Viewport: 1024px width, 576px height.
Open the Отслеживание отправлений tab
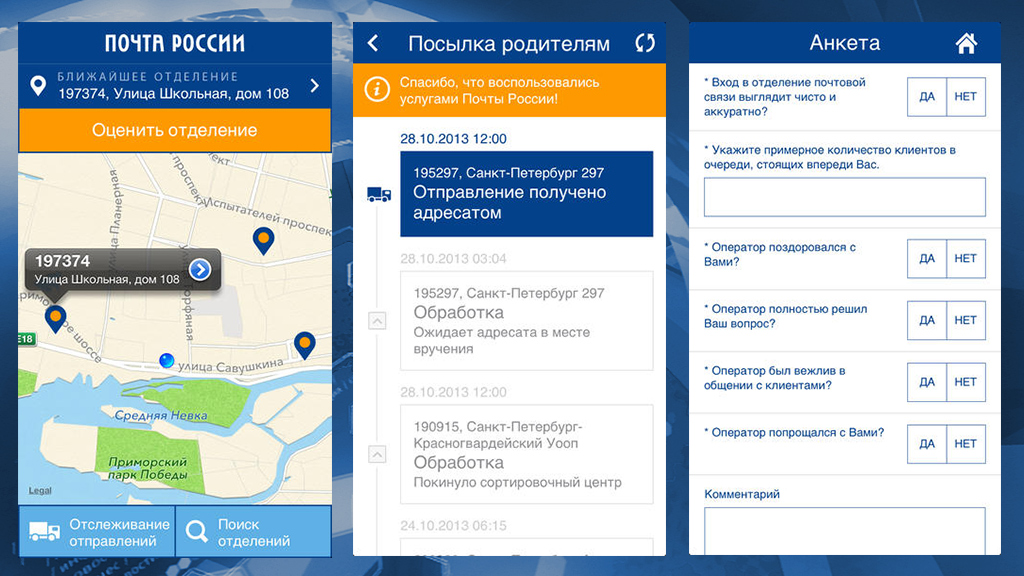pyautogui.click(x=97, y=532)
